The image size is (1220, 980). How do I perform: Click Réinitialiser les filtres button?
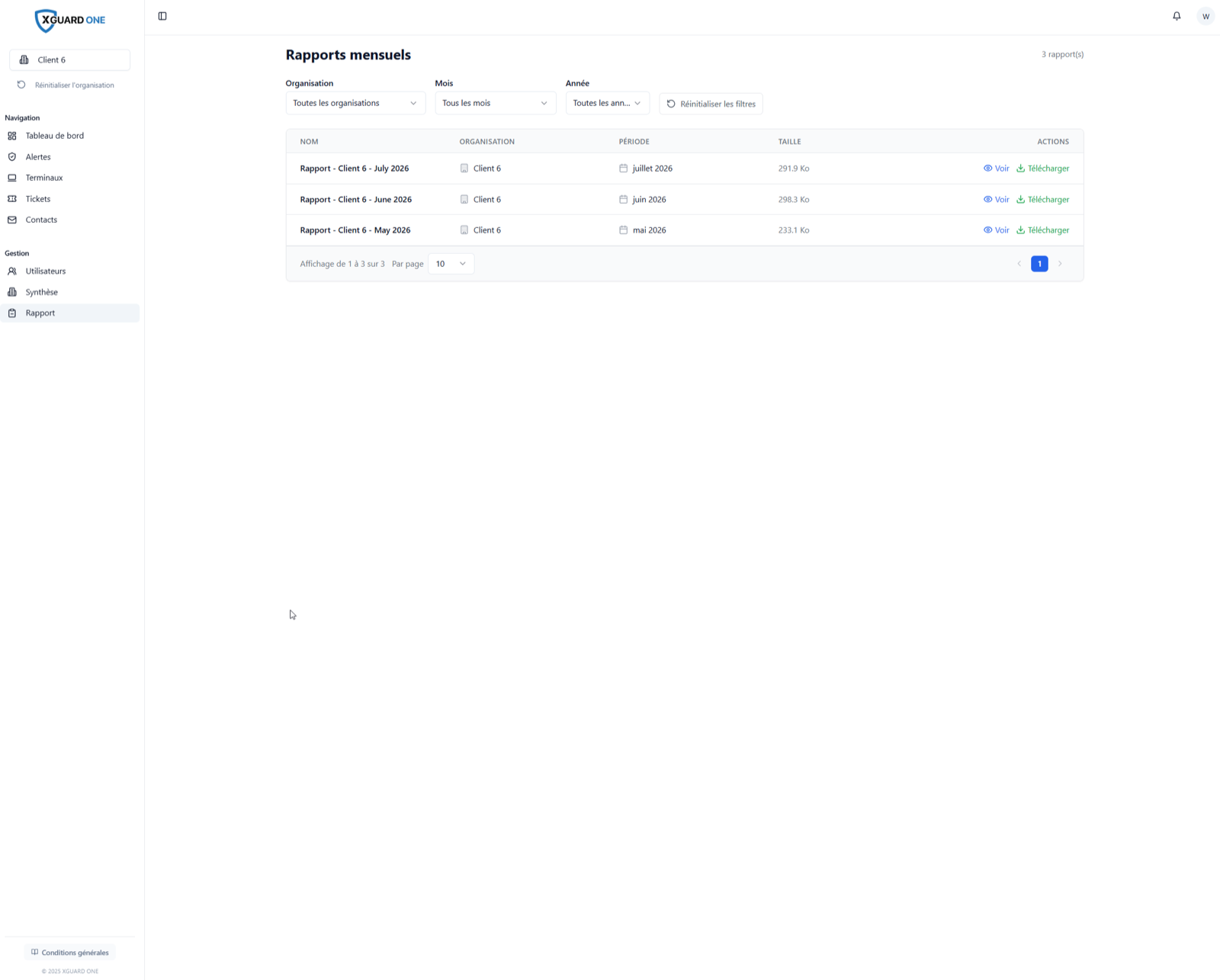click(x=711, y=104)
